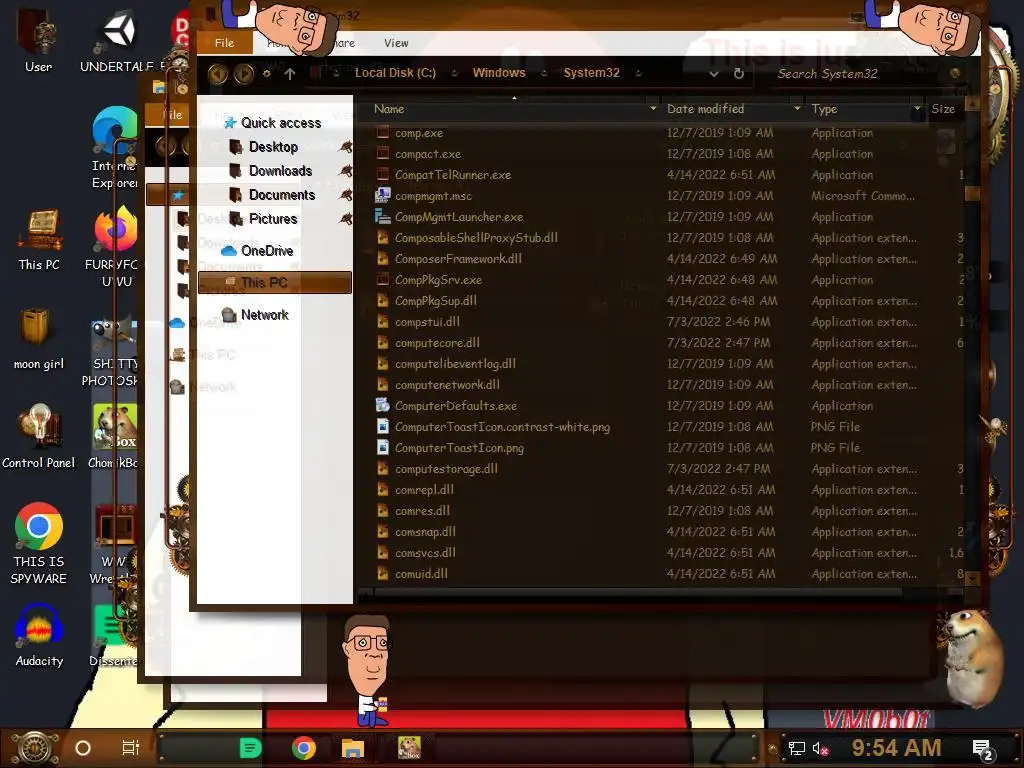Select ComposerFramework.dll file name

pyautogui.click(x=458, y=259)
